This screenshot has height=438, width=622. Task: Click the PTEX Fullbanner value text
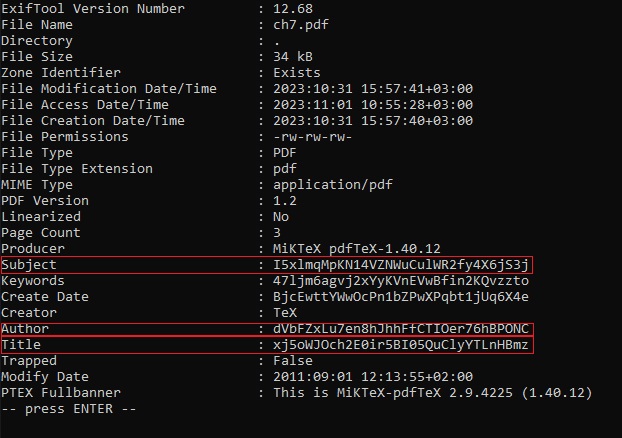pos(432,393)
